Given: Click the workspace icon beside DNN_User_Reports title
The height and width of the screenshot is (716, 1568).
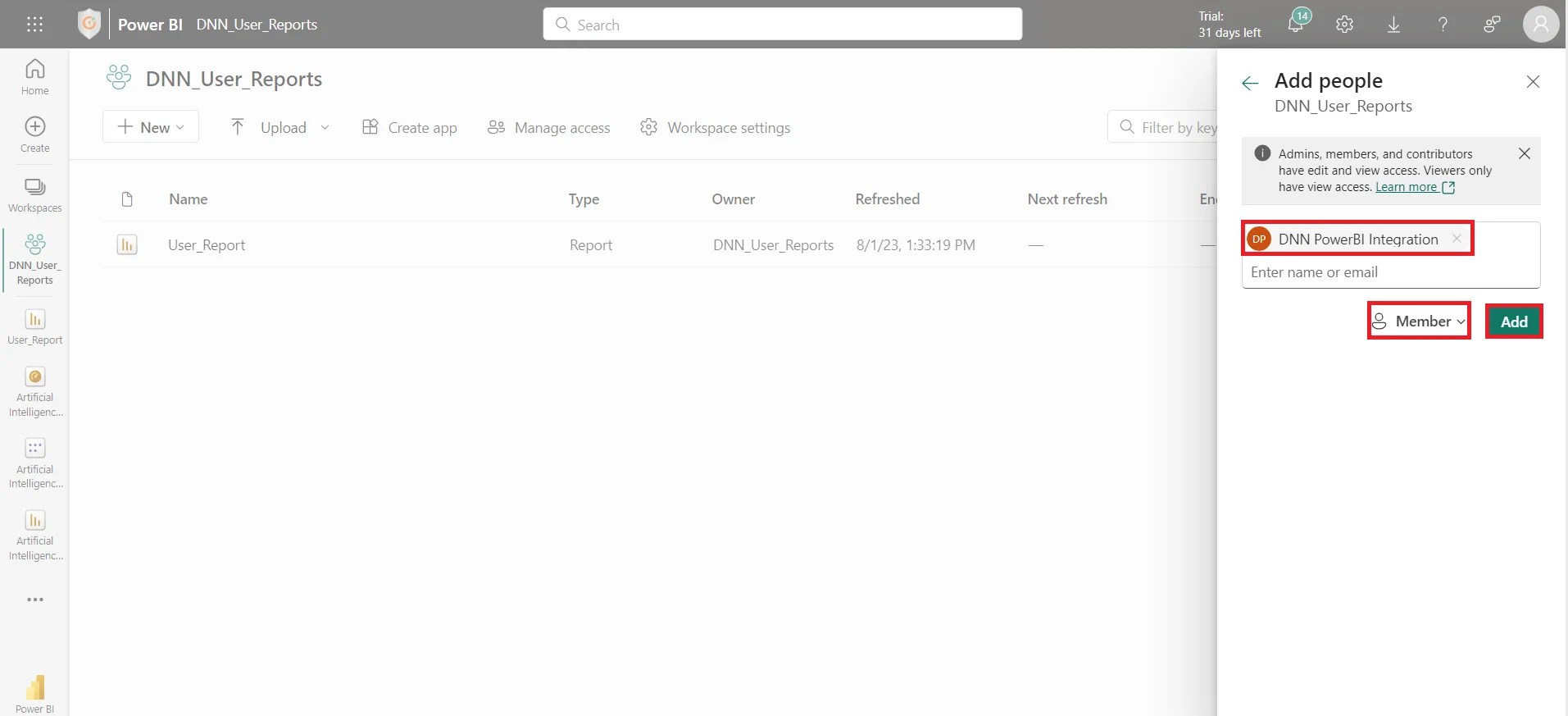Looking at the screenshot, I should click(x=119, y=78).
